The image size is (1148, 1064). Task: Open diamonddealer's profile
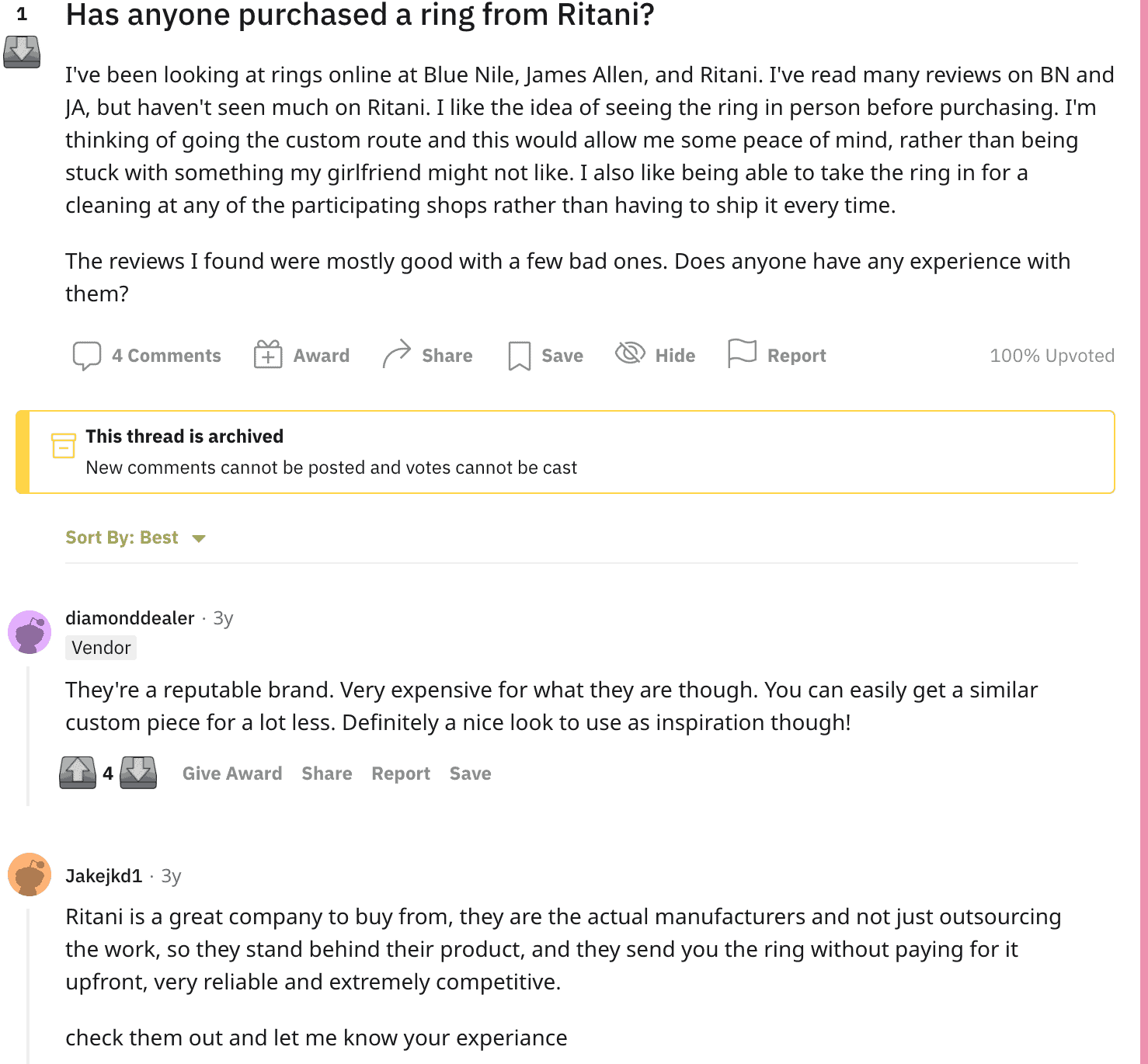(x=129, y=618)
